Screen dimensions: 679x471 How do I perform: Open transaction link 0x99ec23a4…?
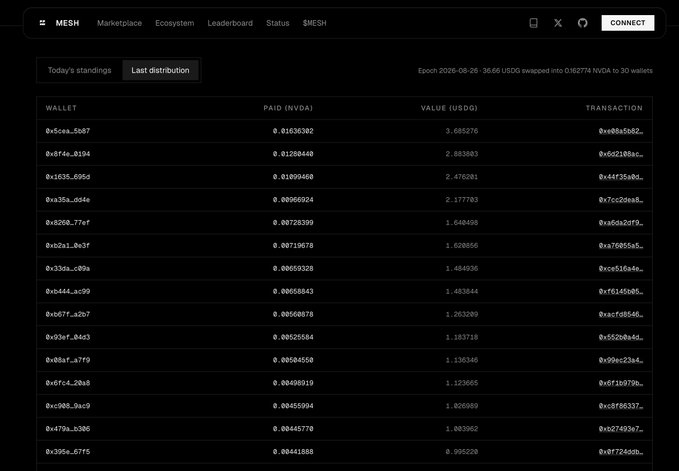pyautogui.click(x=621, y=360)
